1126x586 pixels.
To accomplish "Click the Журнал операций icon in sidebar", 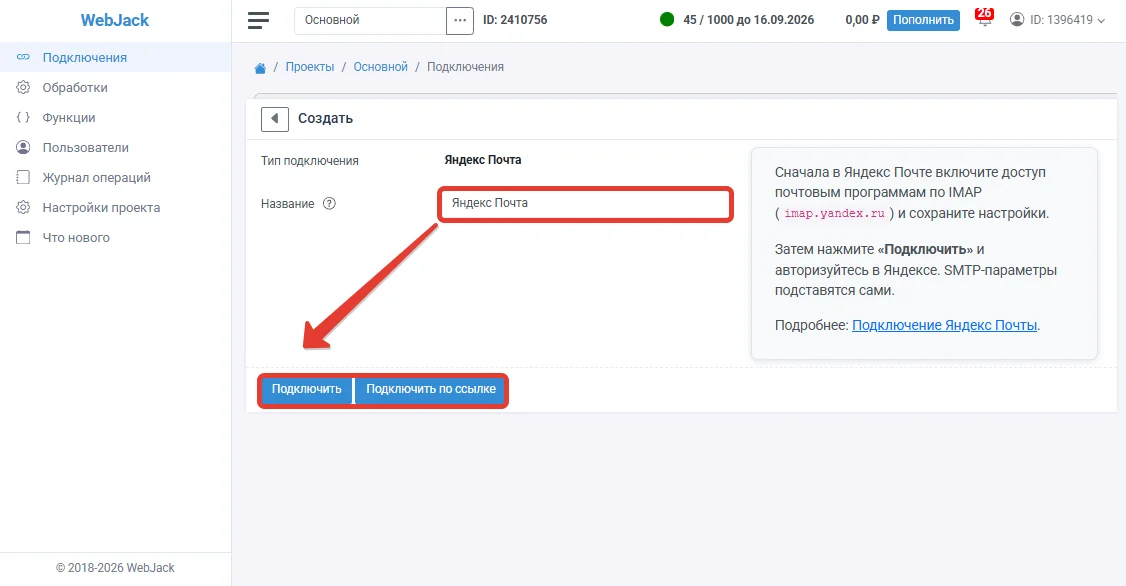I will pyautogui.click(x=23, y=177).
